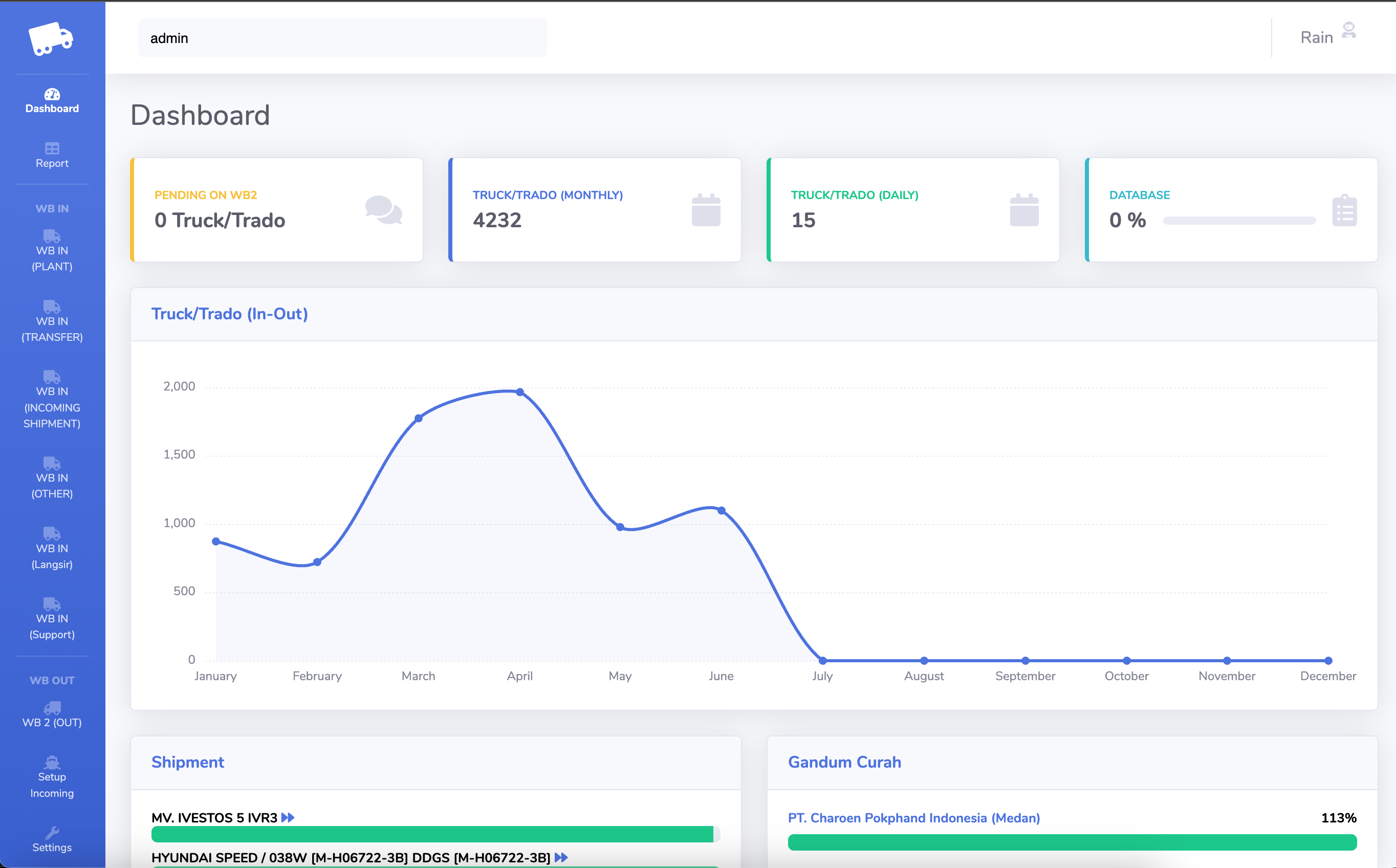Image resolution: width=1396 pixels, height=868 pixels.
Task: Click the WB 2 (OUT) truck icon
Action: (52, 707)
